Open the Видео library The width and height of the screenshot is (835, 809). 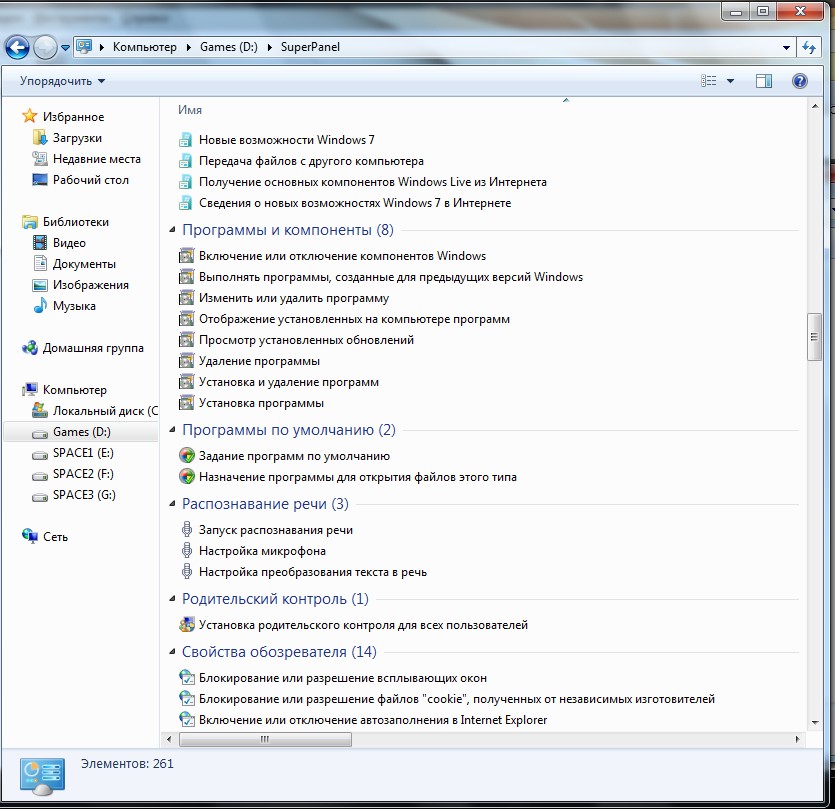[x=69, y=243]
